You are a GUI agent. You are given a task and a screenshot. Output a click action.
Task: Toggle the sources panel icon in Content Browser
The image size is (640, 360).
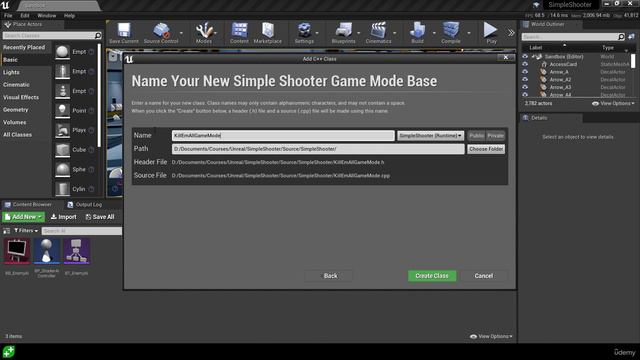[7, 231]
